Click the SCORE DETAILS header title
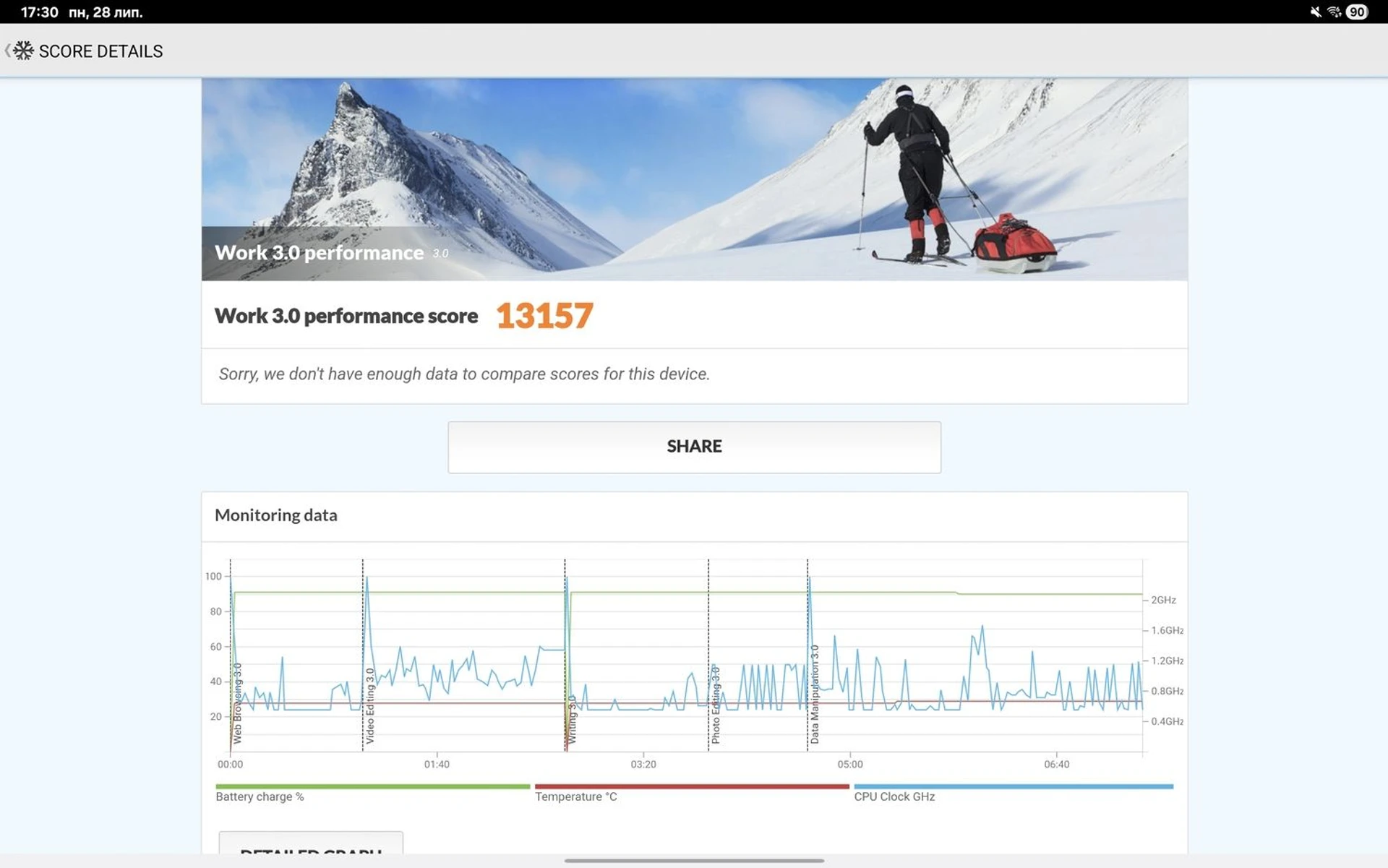Screen dimensions: 1388x868 coord(100,51)
